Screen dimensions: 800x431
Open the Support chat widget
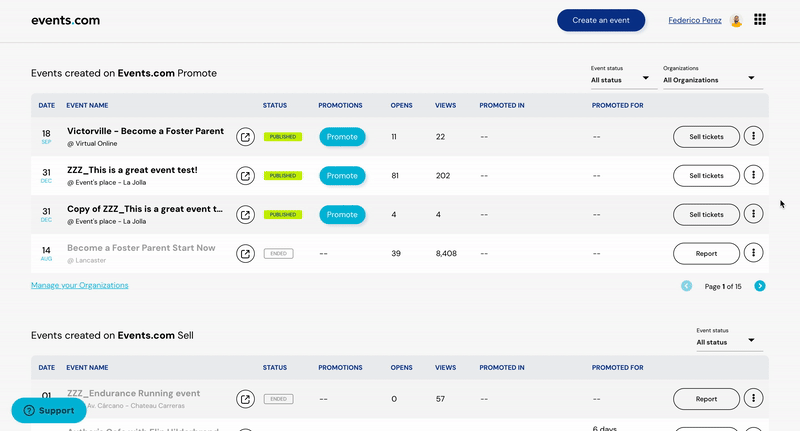coord(49,411)
